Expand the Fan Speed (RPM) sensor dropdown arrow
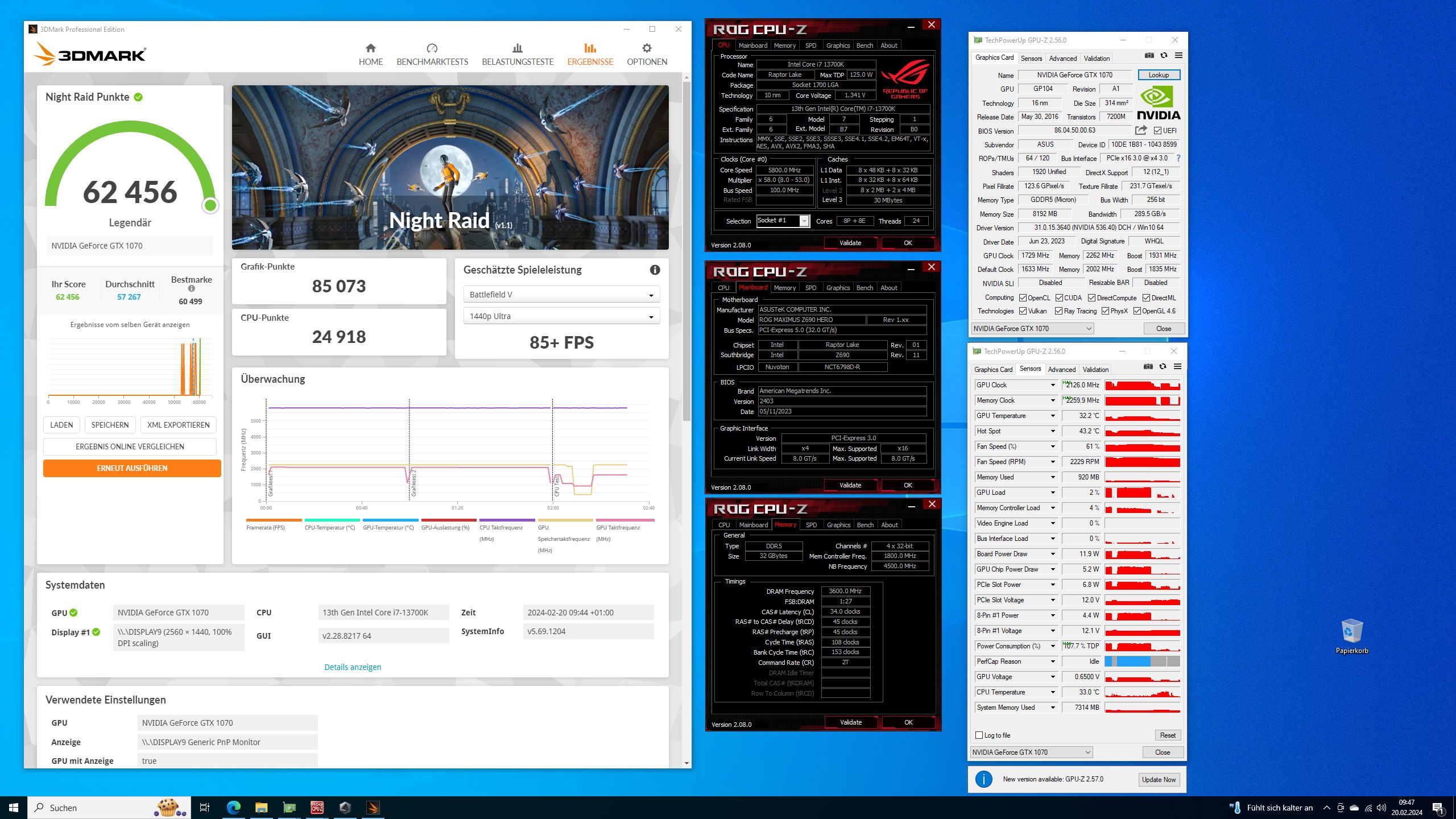Image resolution: width=1456 pixels, height=819 pixels. (1052, 462)
